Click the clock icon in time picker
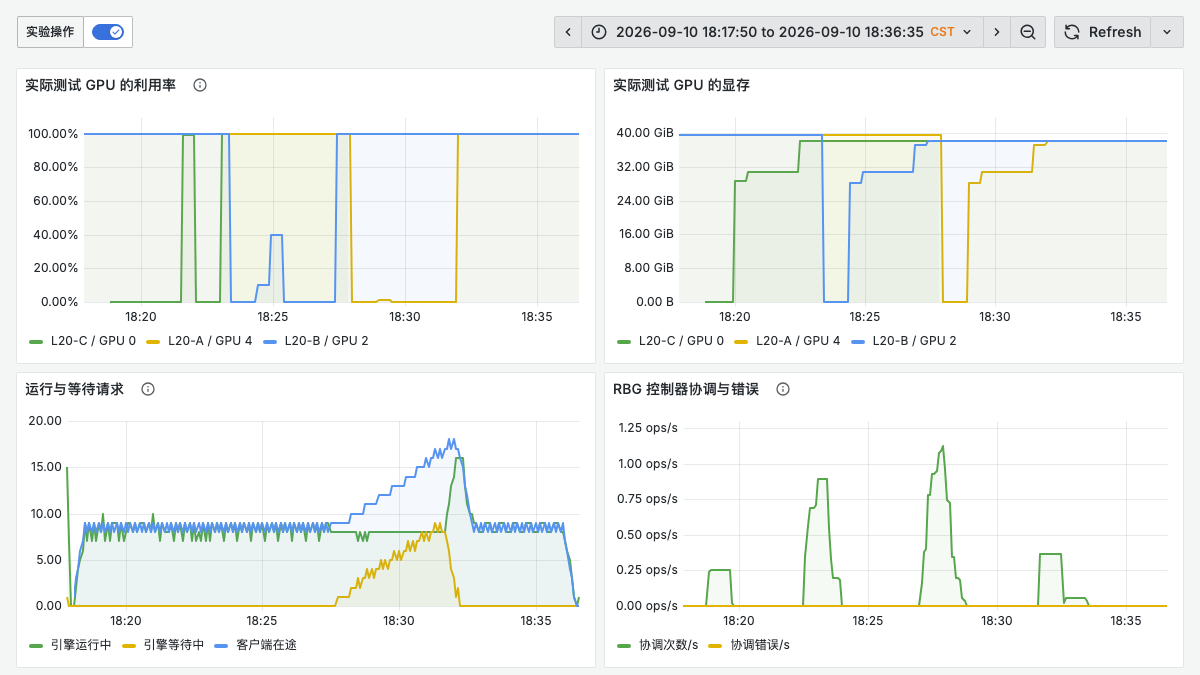The width and height of the screenshot is (1200, 675). pos(599,32)
